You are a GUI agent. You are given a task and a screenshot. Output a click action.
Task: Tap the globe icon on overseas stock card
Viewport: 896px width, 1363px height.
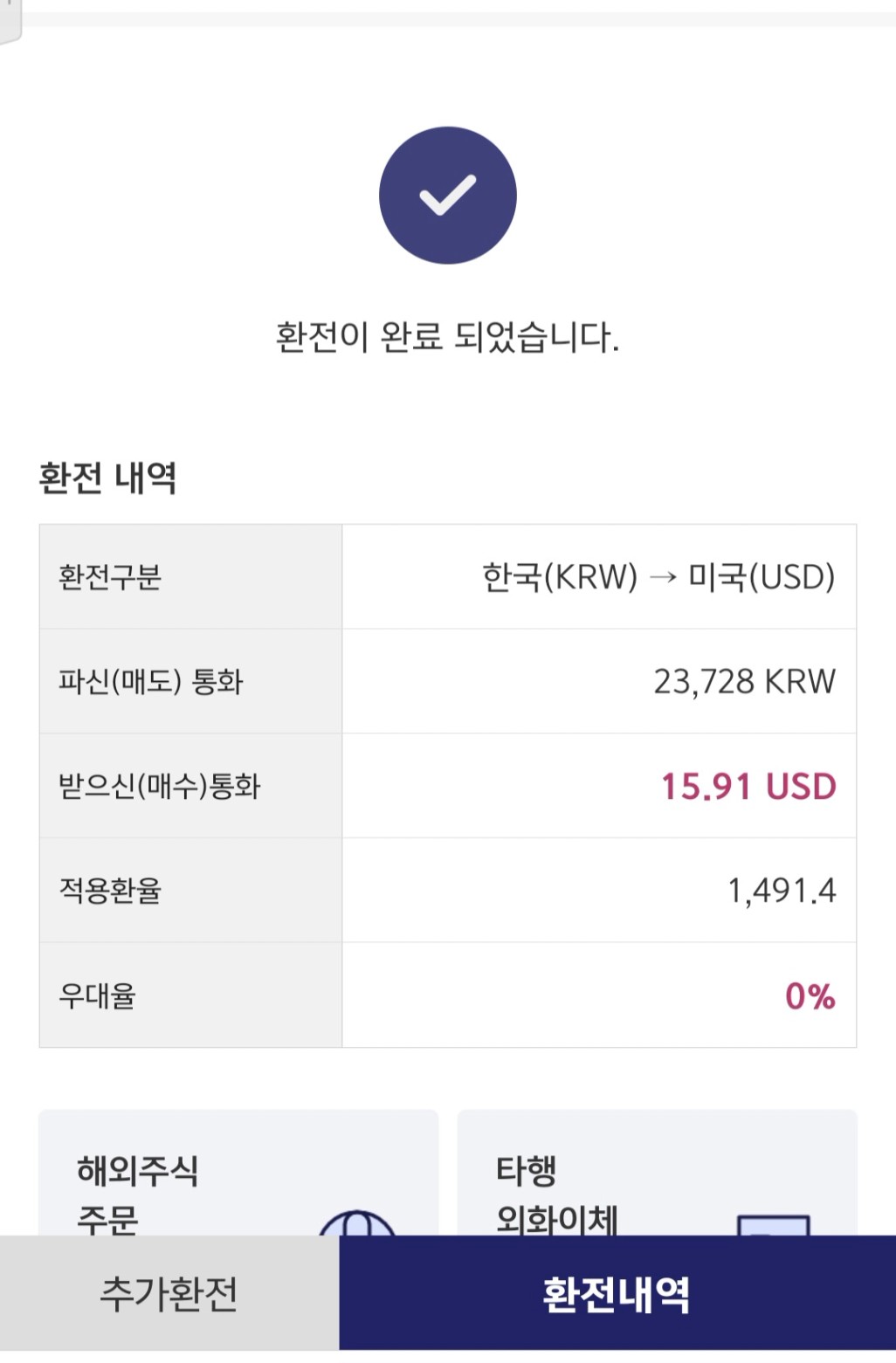coord(357,1222)
